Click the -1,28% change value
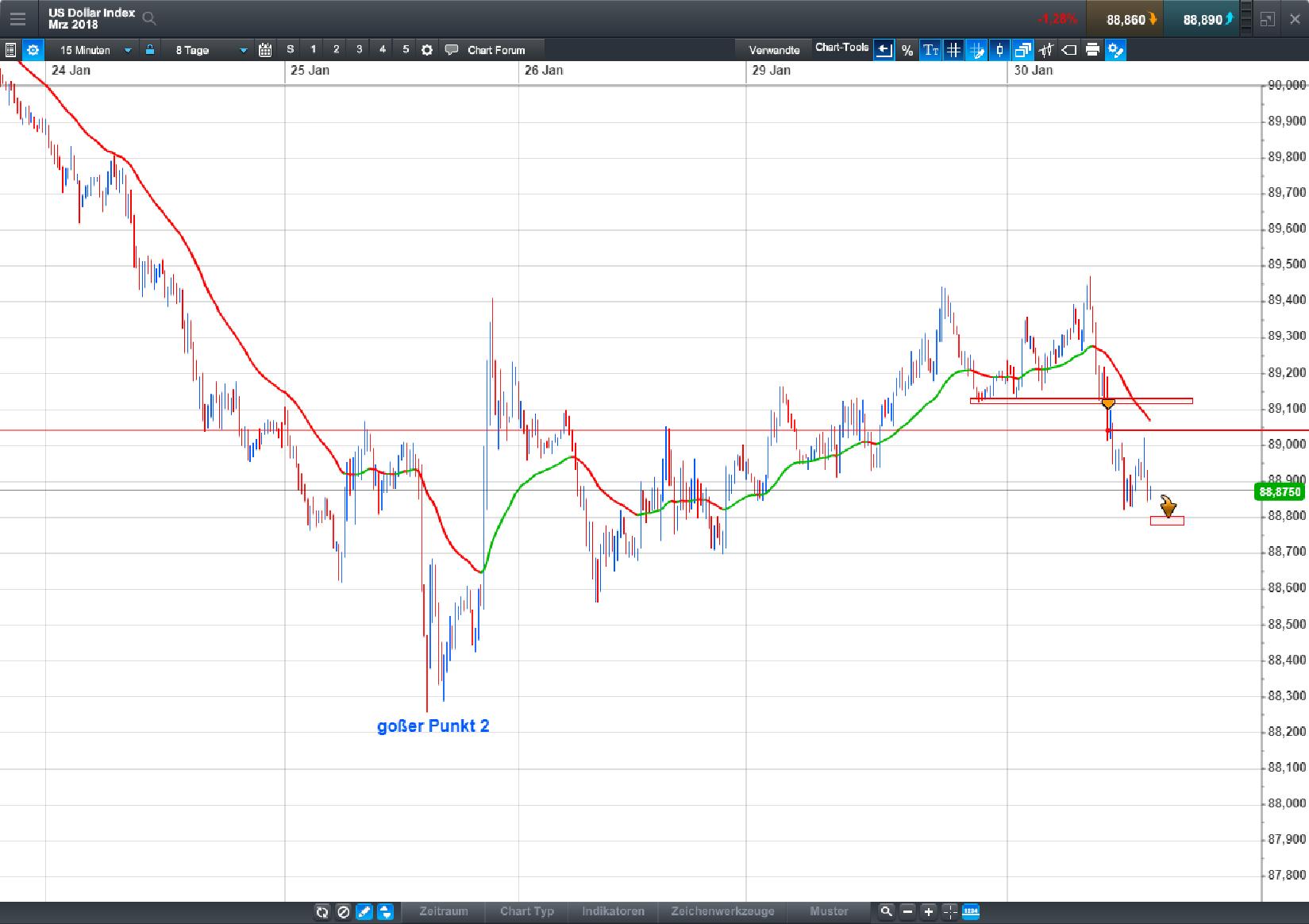1309x924 pixels. pyautogui.click(x=1057, y=19)
